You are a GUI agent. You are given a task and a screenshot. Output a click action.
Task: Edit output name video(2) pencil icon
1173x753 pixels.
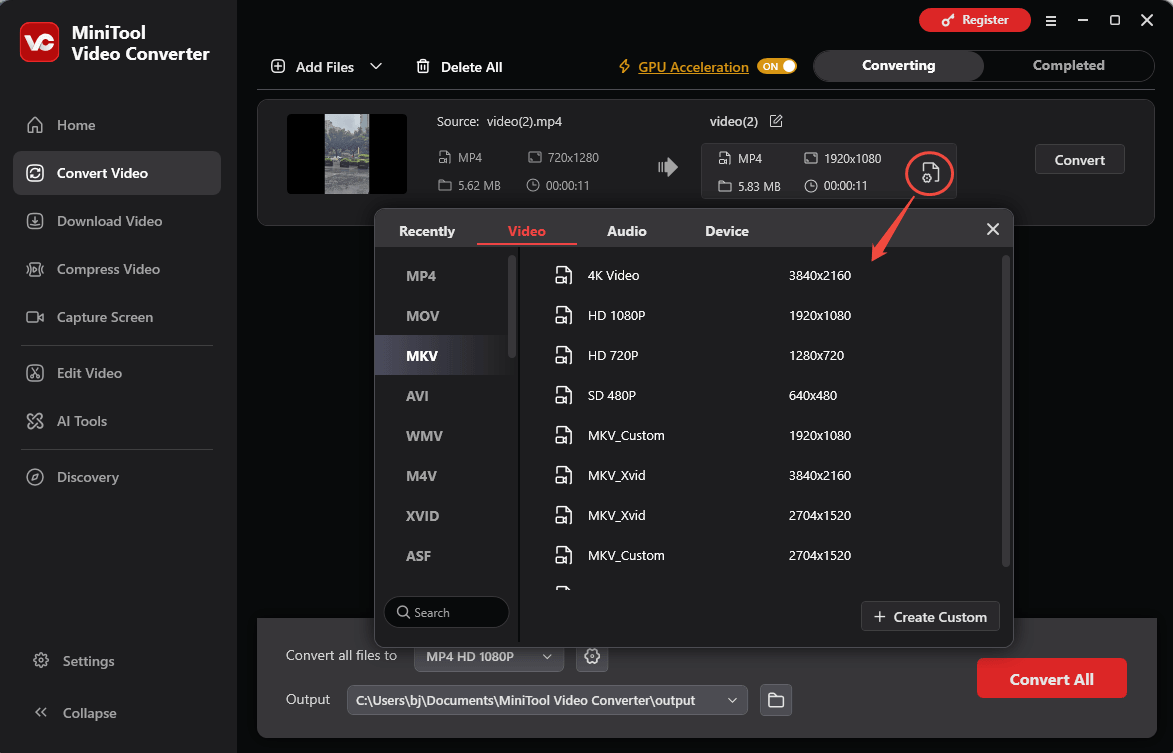pos(777,121)
